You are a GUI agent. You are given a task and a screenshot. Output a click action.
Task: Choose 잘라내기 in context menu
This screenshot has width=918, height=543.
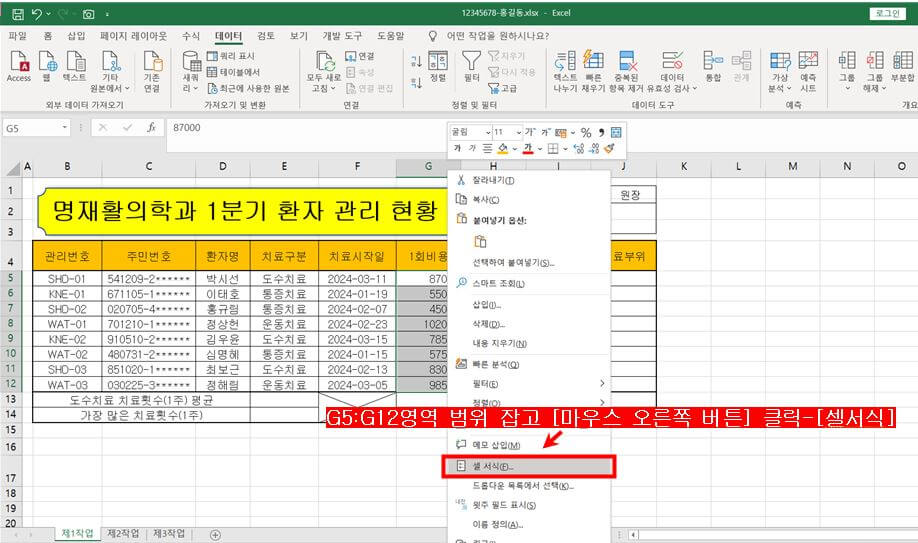[530, 180]
